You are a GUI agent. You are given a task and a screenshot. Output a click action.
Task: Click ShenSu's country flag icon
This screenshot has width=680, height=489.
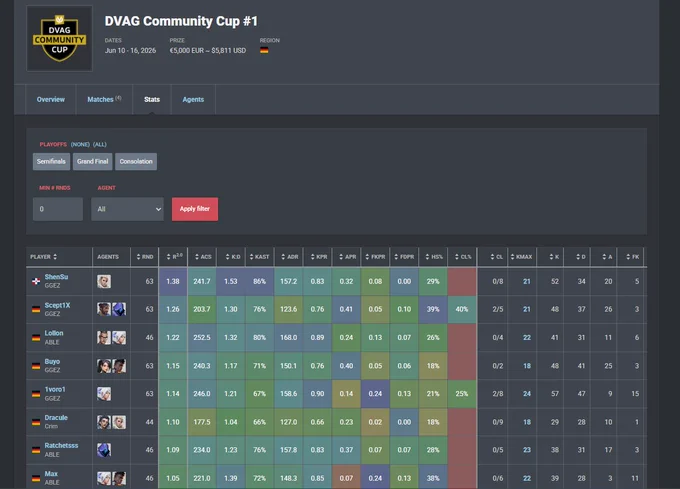tap(36, 281)
